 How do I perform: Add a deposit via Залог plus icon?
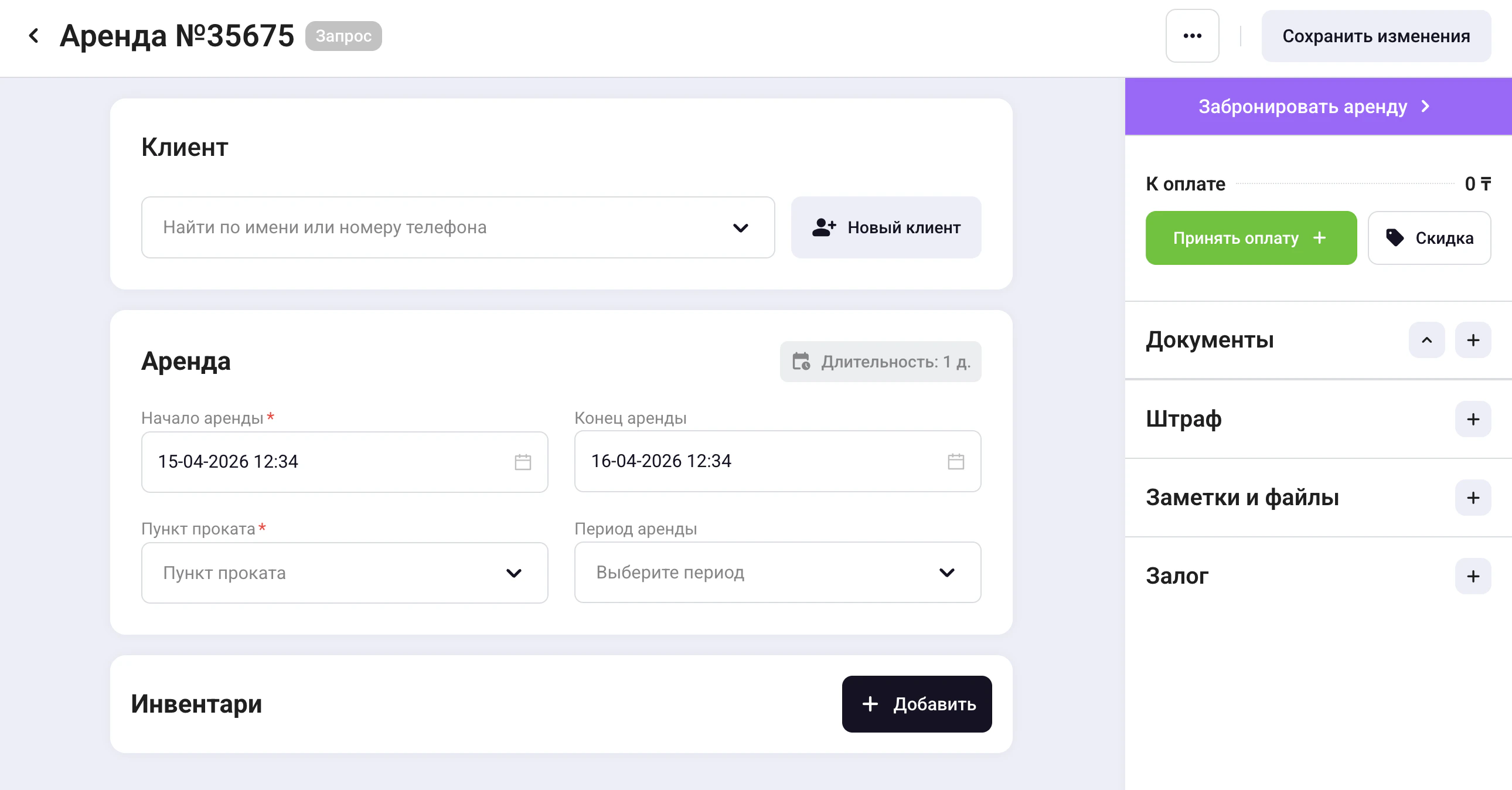pos(1473,576)
